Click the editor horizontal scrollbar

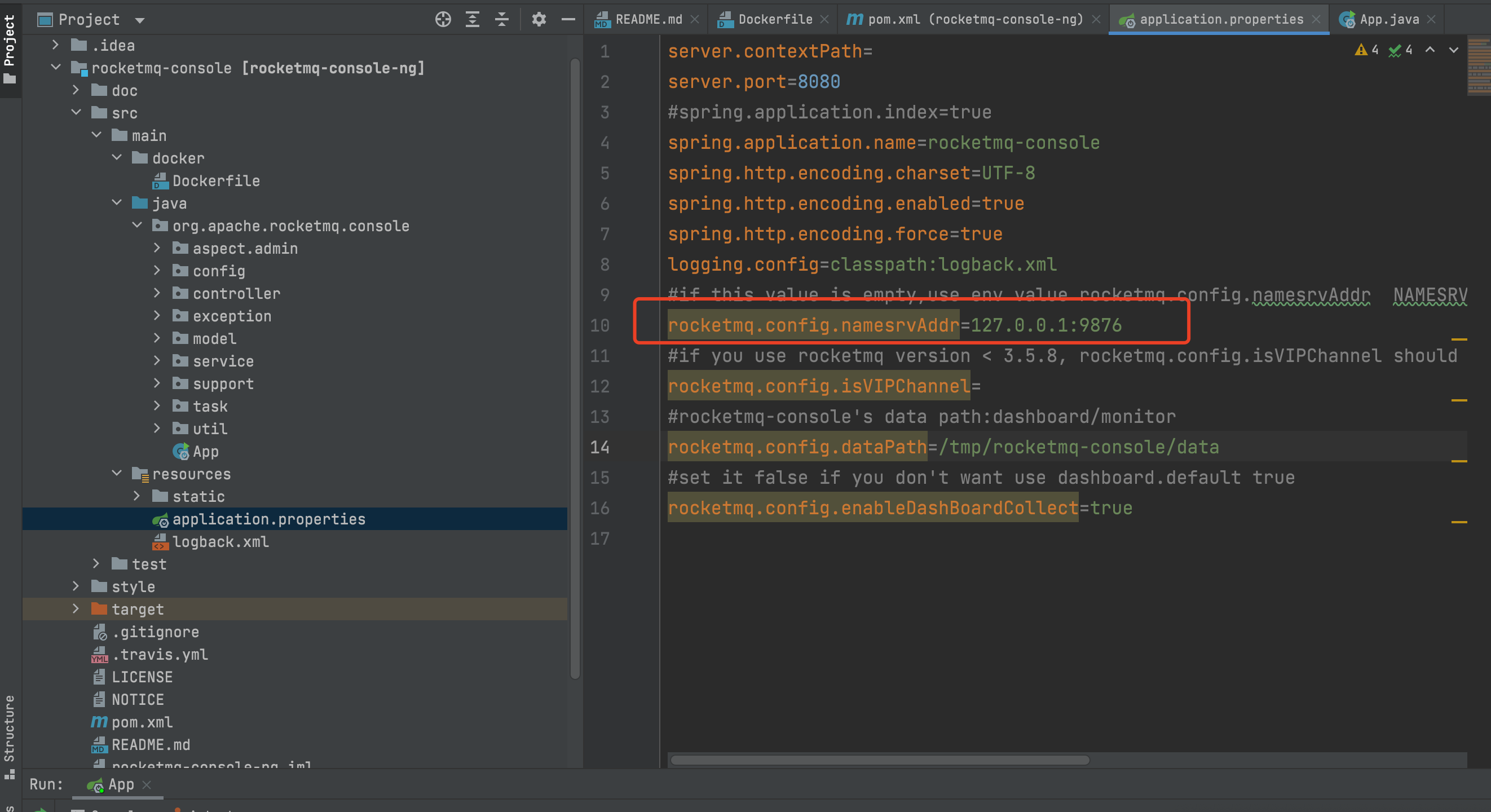[880, 760]
